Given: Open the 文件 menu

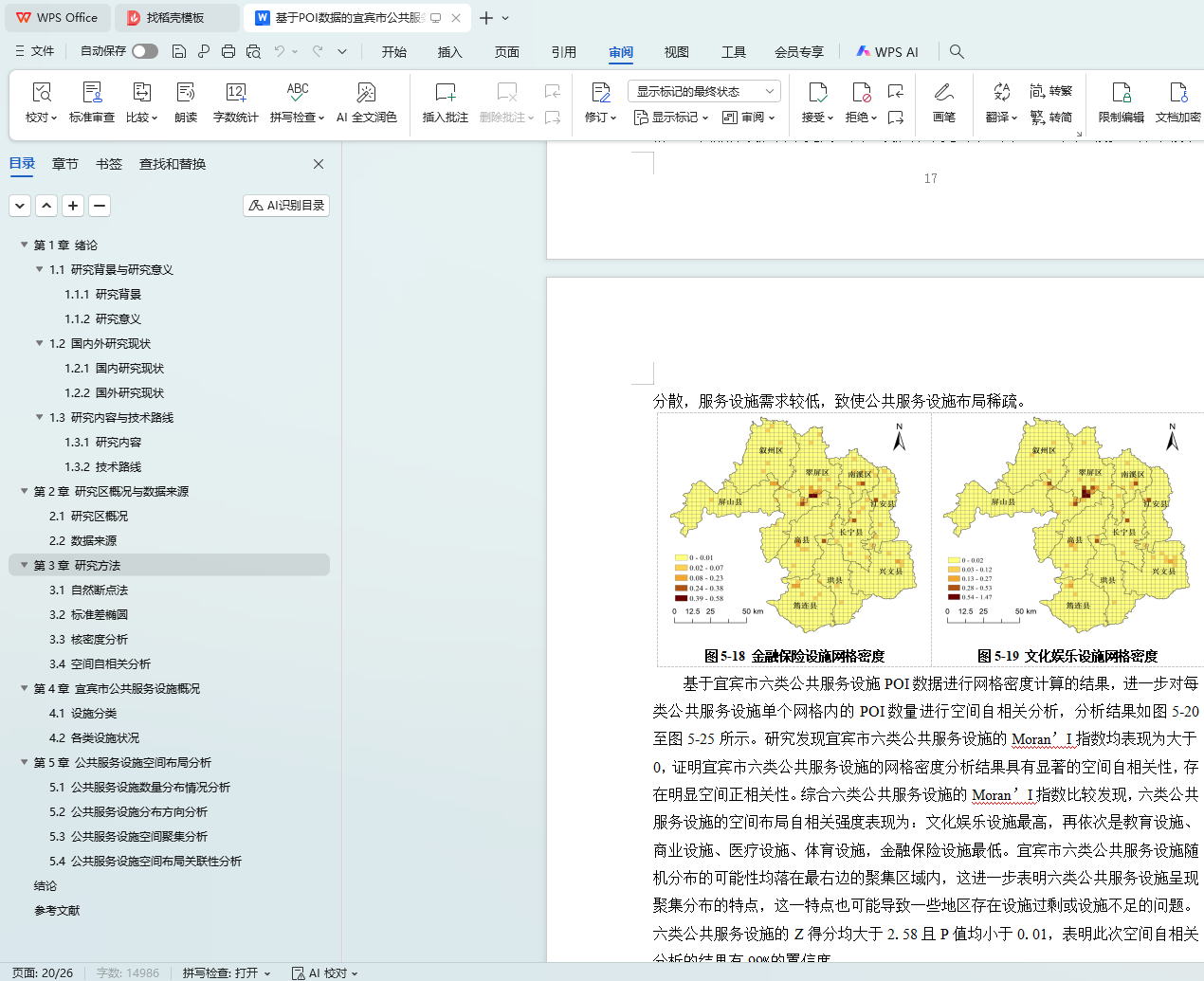Looking at the screenshot, I should pos(35,51).
